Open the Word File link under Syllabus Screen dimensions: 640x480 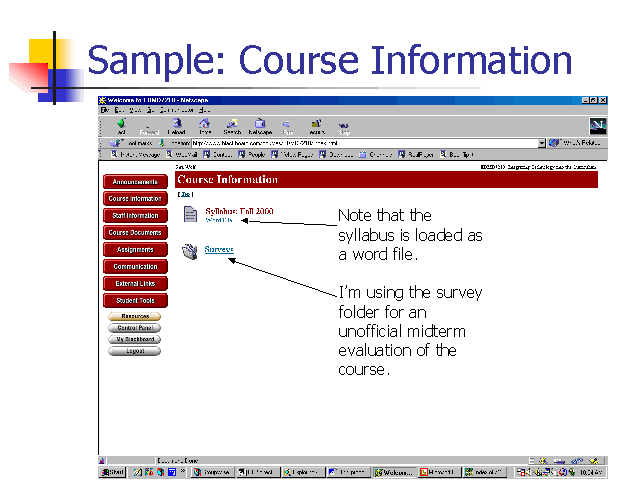pos(219,220)
